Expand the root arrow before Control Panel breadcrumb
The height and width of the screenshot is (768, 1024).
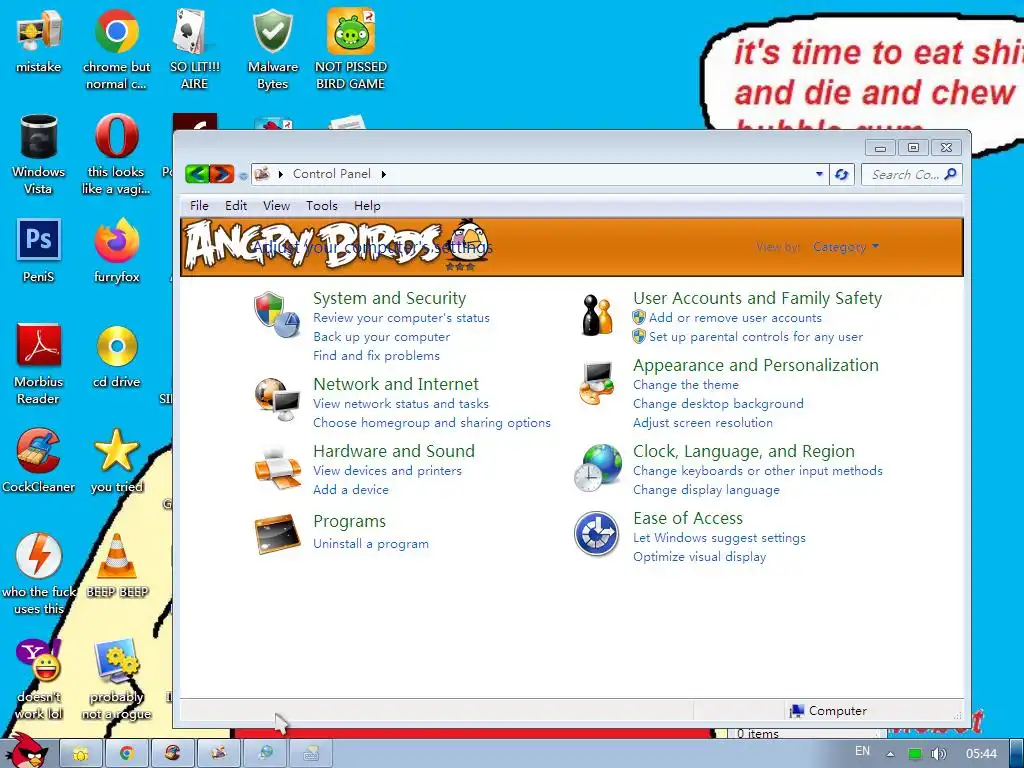281,174
